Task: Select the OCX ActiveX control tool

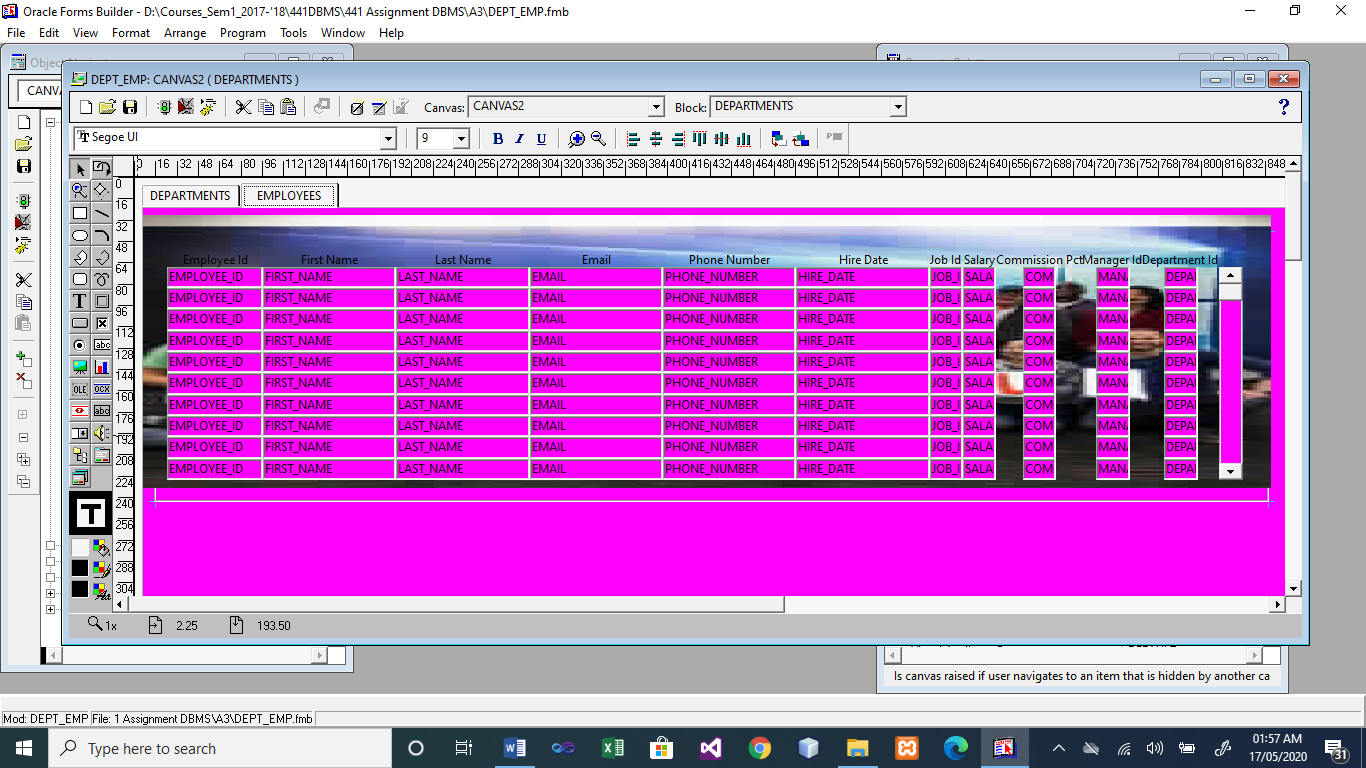Action: 102,389
